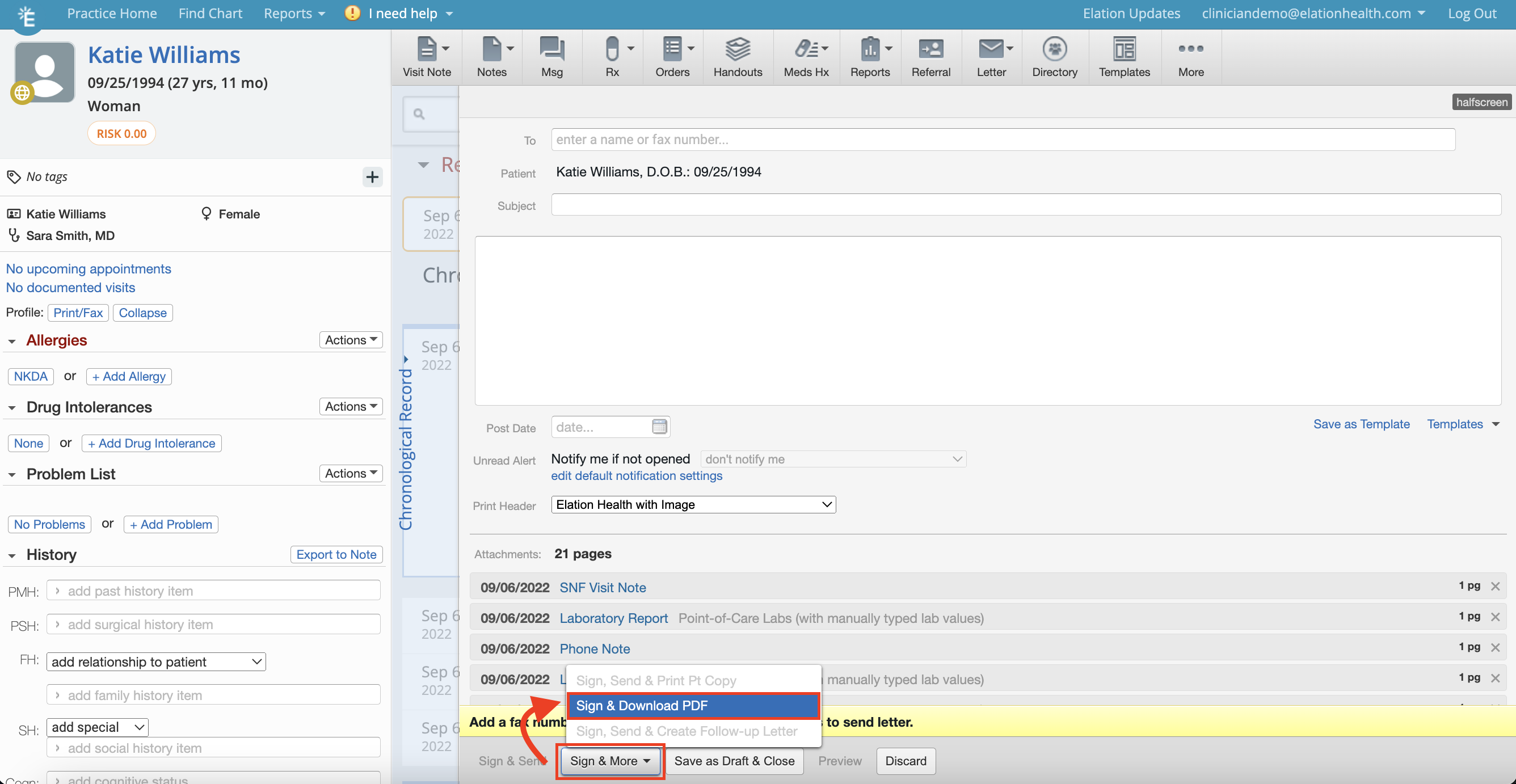Open the family relationship dropdown
Viewport: 1516px width, 784px height.
pos(156,661)
